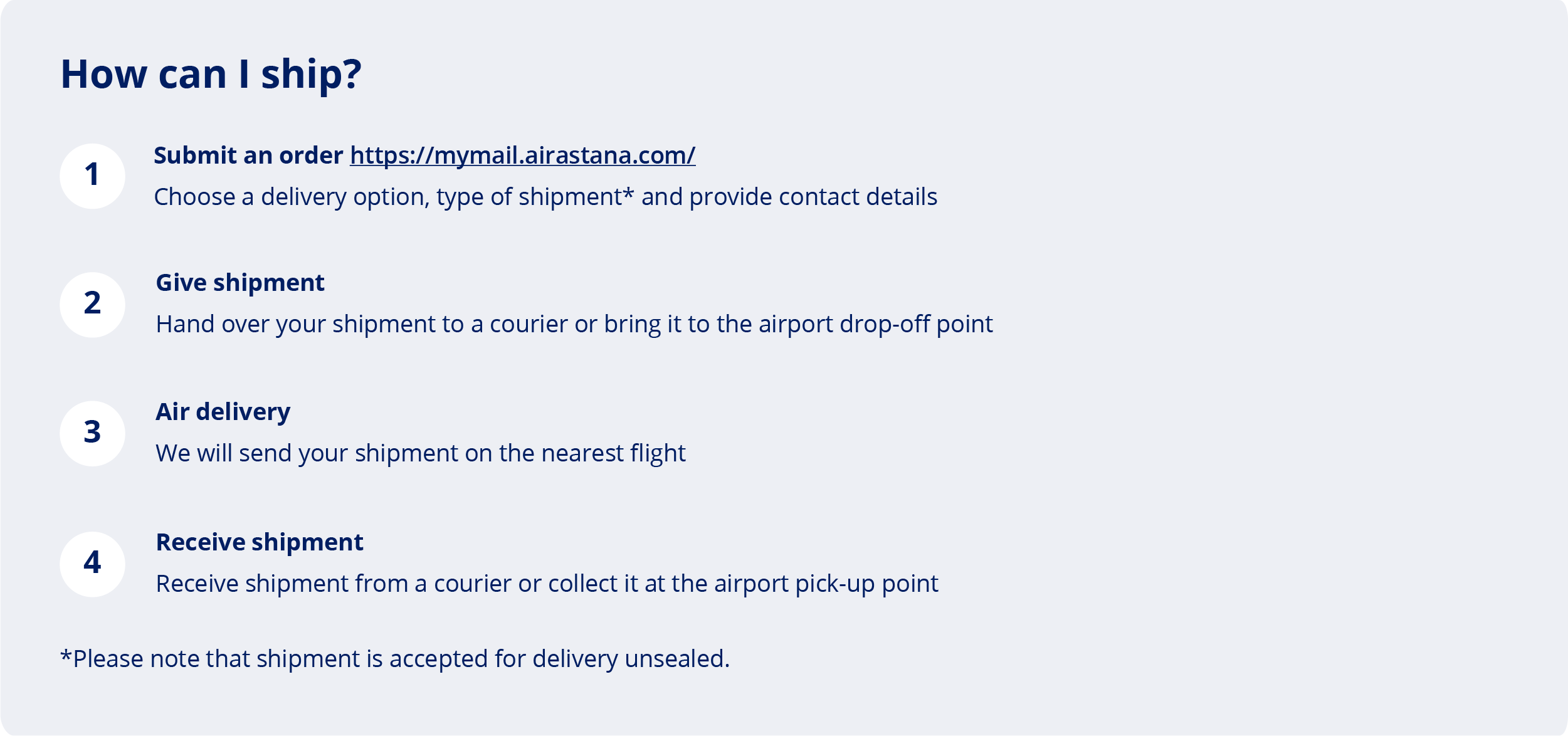Click the 'Receive shipment' step title
The image size is (1568, 736).
tap(260, 542)
